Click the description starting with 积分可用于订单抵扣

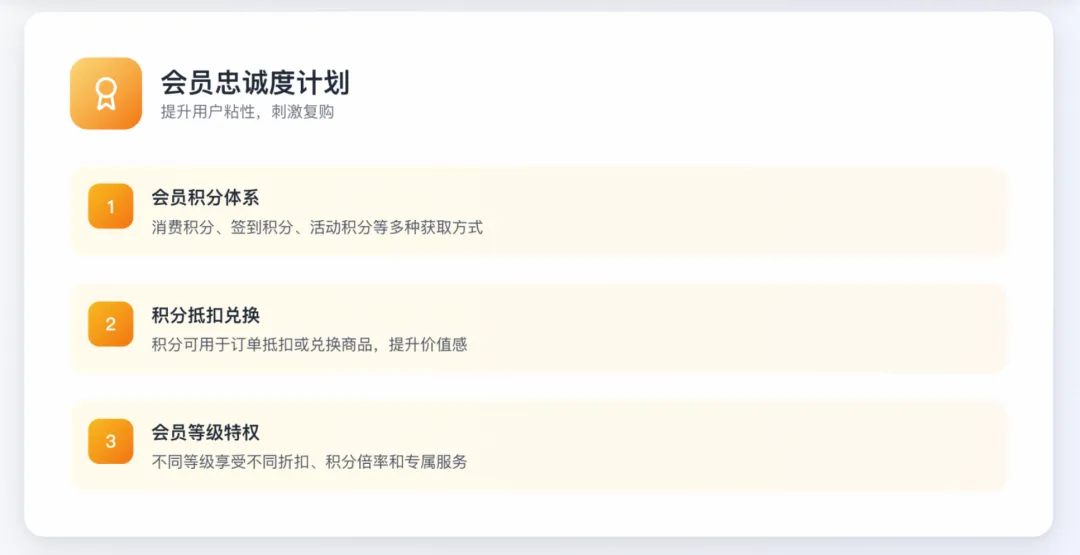309,345
